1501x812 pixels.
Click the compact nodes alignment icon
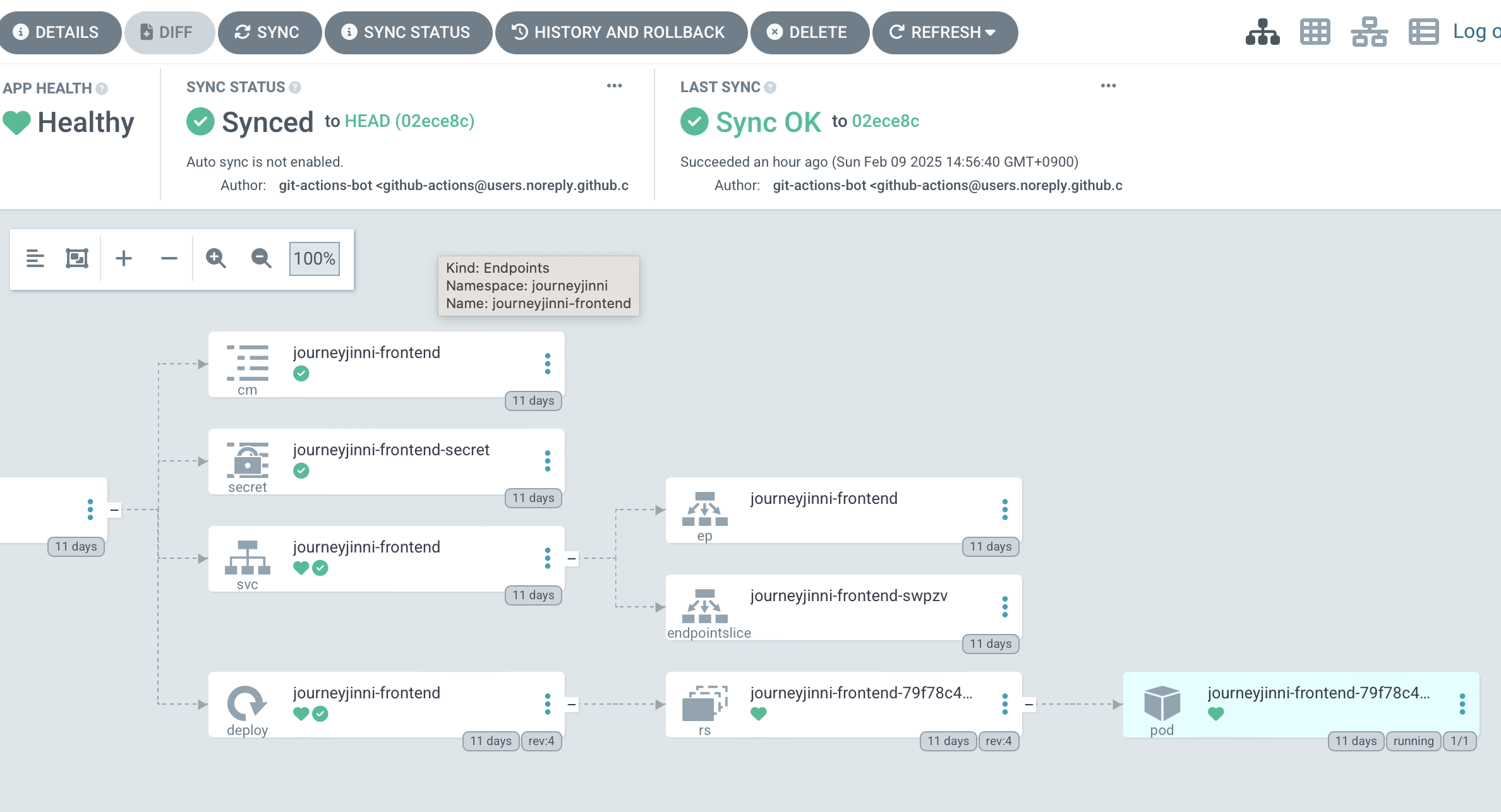(35, 258)
